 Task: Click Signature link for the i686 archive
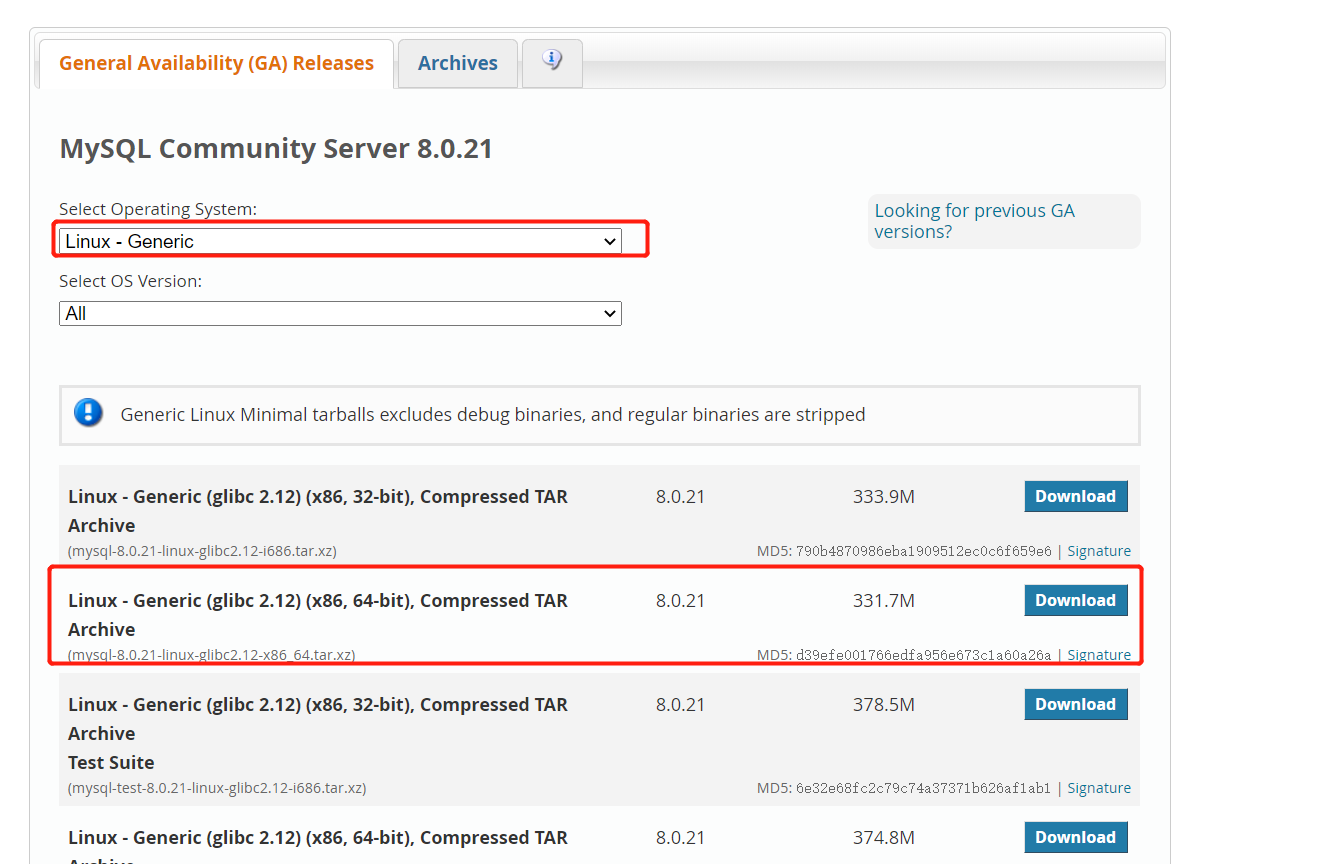1099,551
